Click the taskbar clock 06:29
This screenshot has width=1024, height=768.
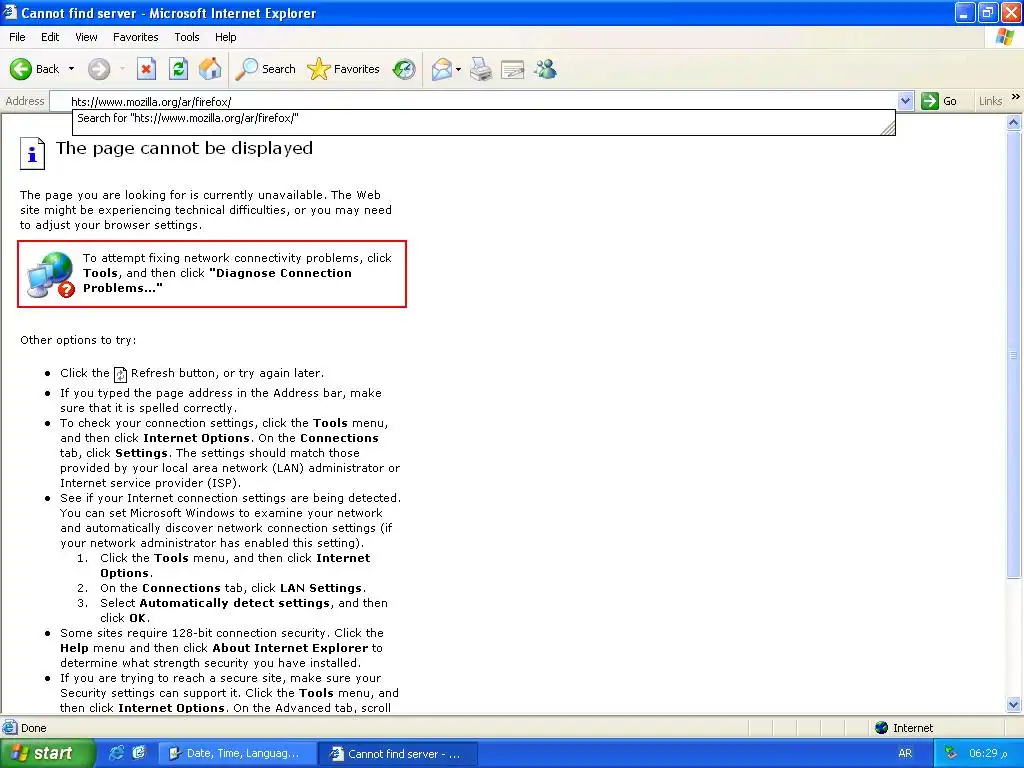coord(987,754)
